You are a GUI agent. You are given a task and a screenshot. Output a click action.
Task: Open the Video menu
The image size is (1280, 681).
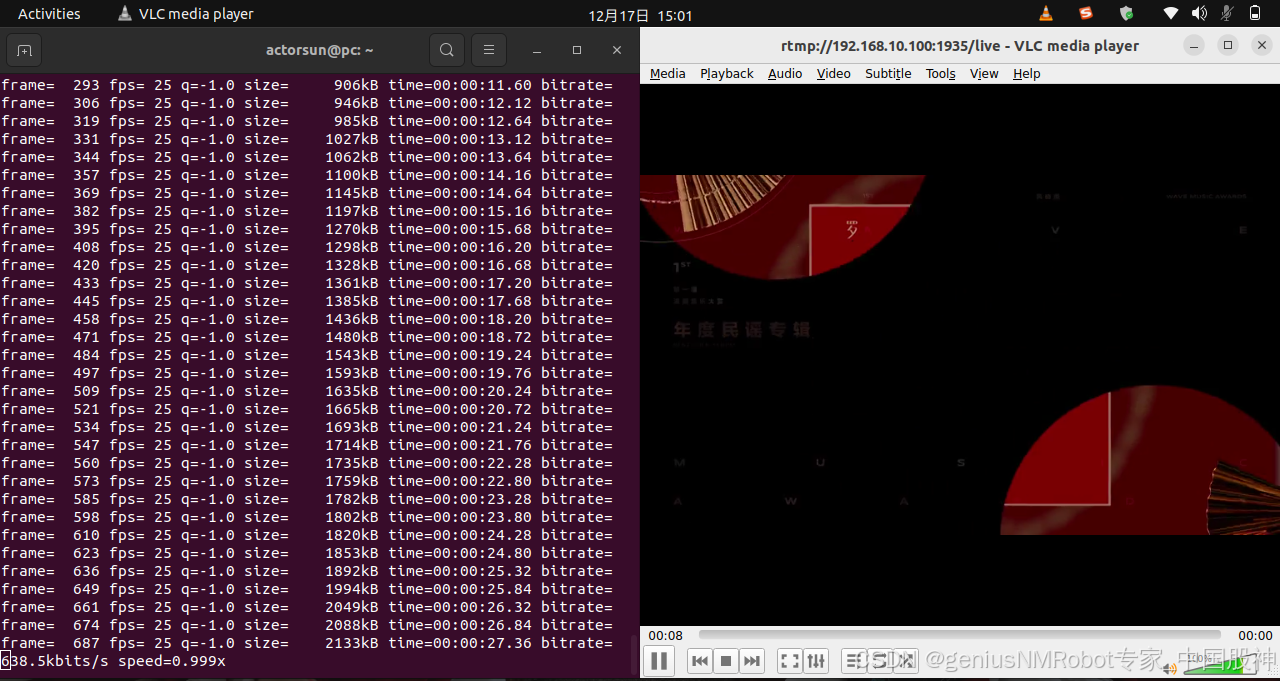(833, 73)
